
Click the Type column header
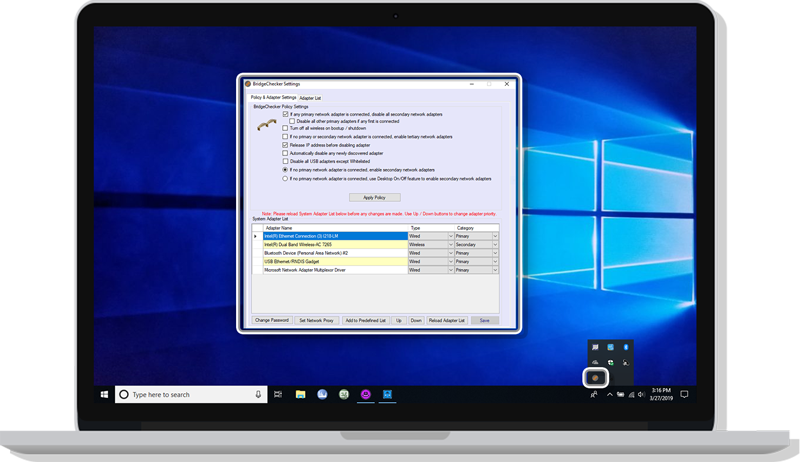pyautogui.click(x=431, y=228)
